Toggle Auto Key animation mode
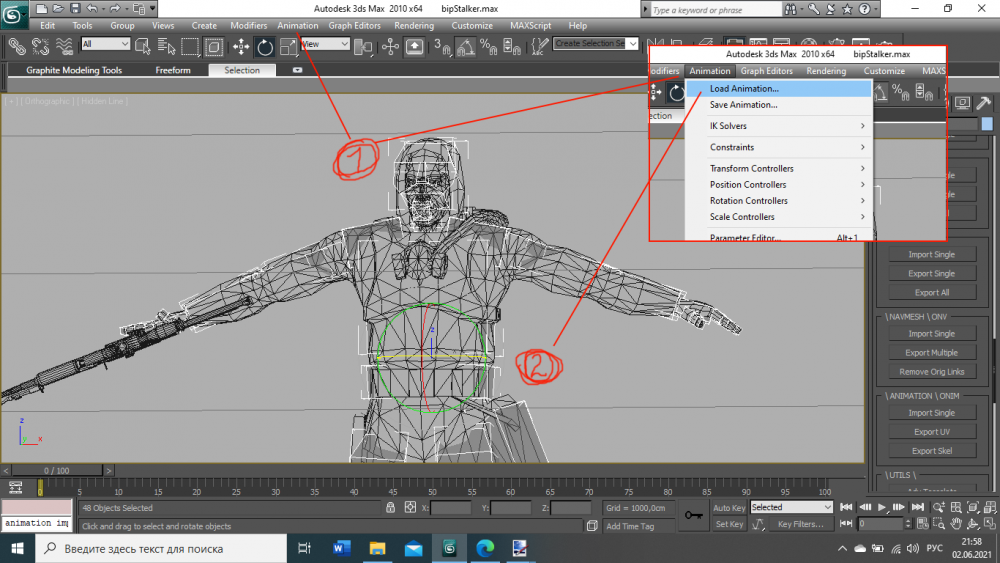Screen dimensions: 1000x563 coord(729,508)
